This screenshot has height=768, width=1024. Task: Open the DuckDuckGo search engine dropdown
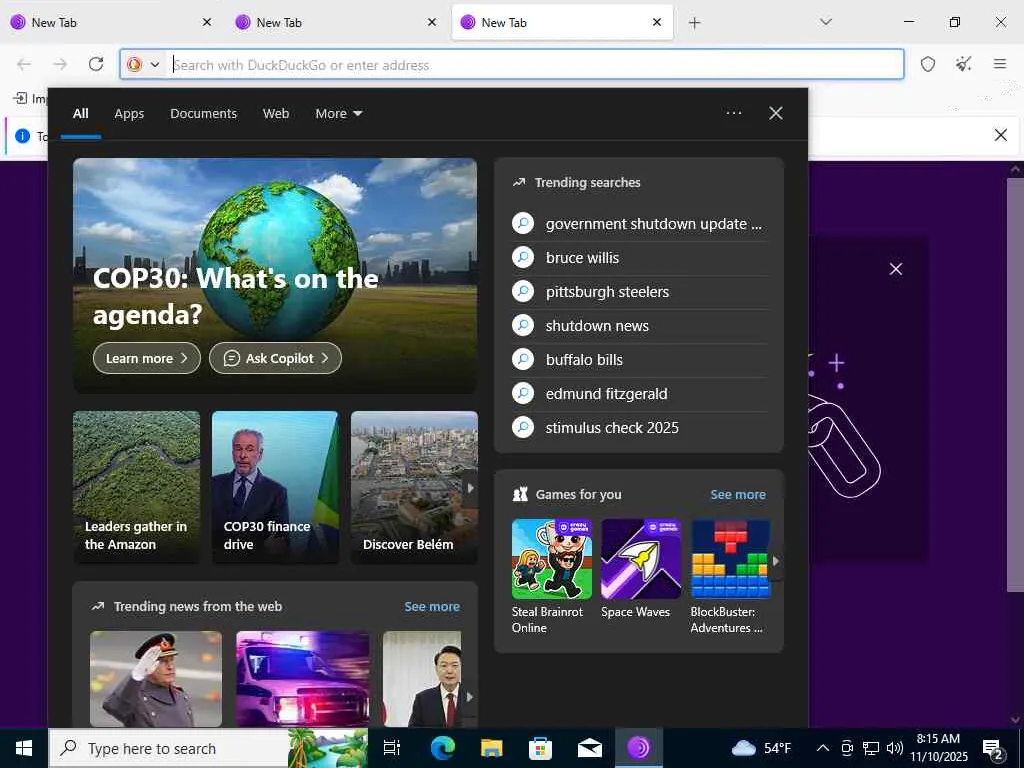click(143, 64)
